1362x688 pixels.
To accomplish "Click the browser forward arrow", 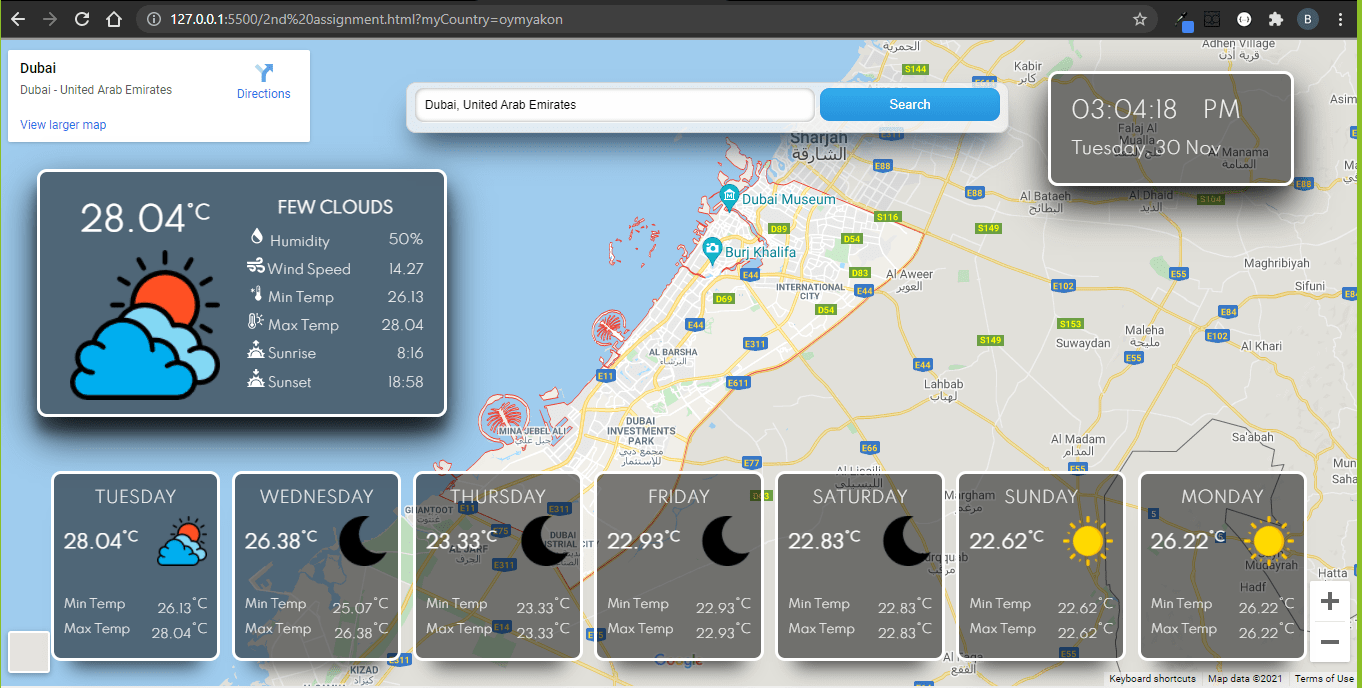I will tap(50, 19).
